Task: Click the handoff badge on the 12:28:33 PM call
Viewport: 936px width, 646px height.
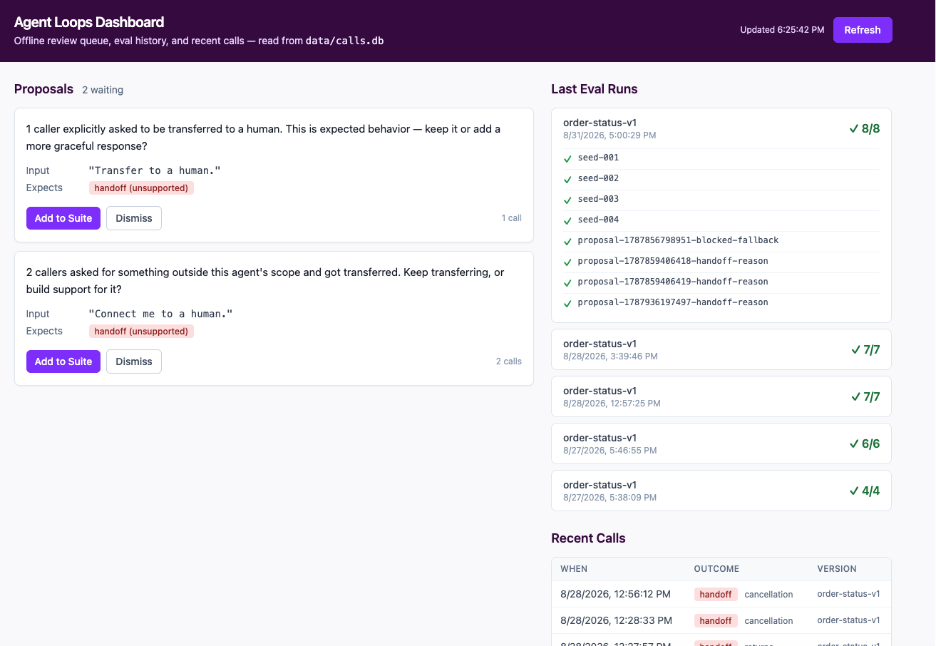Action: pyautogui.click(x=716, y=621)
